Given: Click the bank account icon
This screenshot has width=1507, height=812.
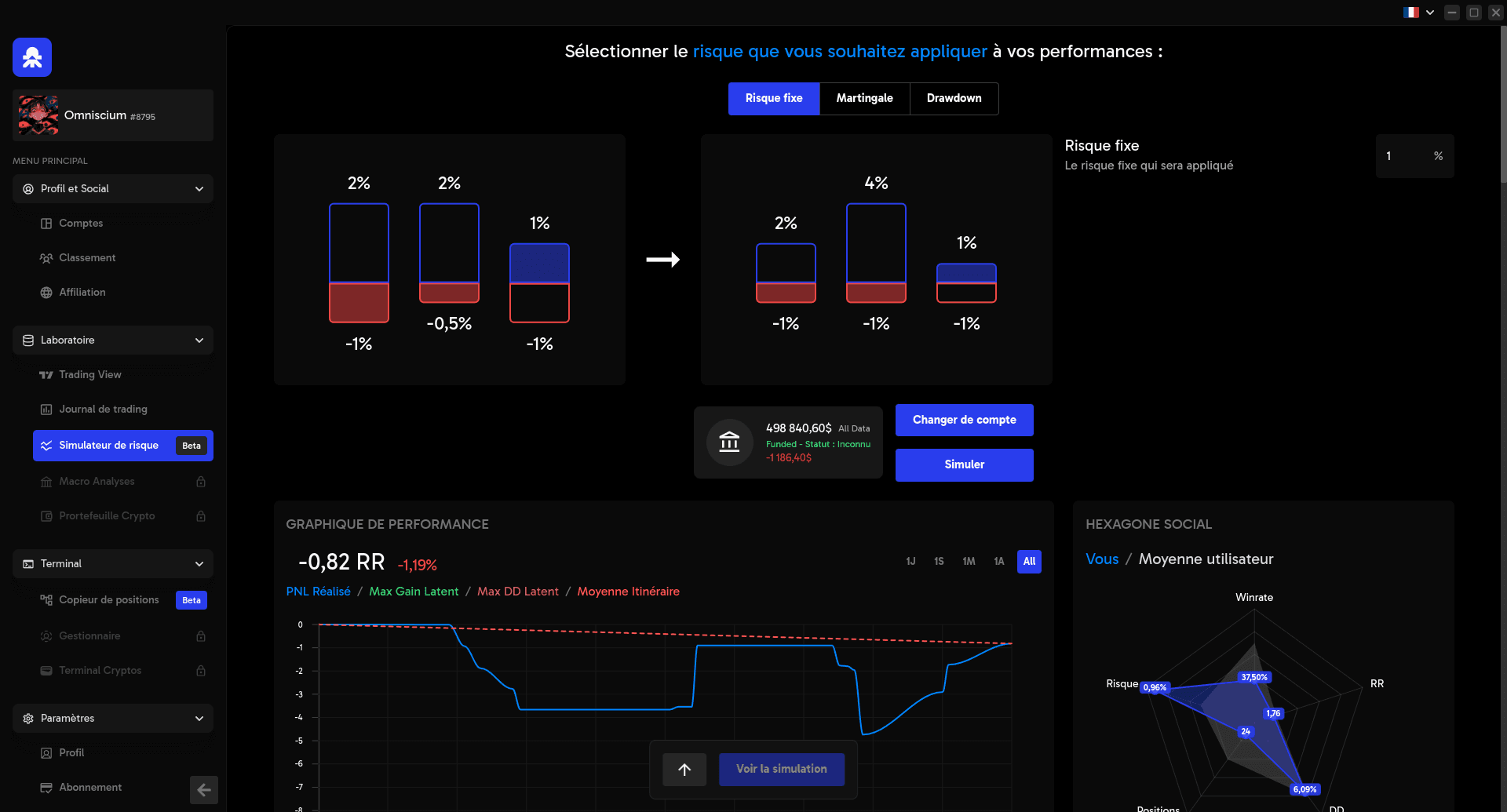Looking at the screenshot, I should point(729,442).
